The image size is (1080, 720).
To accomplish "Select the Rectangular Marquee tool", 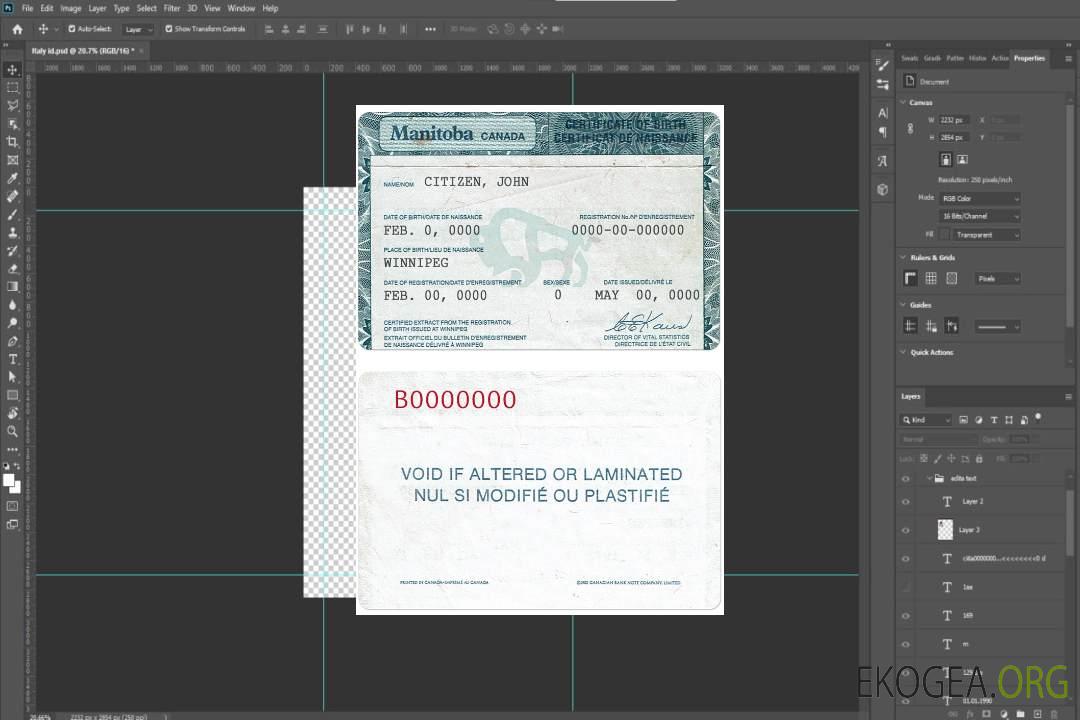I will (12, 87).
